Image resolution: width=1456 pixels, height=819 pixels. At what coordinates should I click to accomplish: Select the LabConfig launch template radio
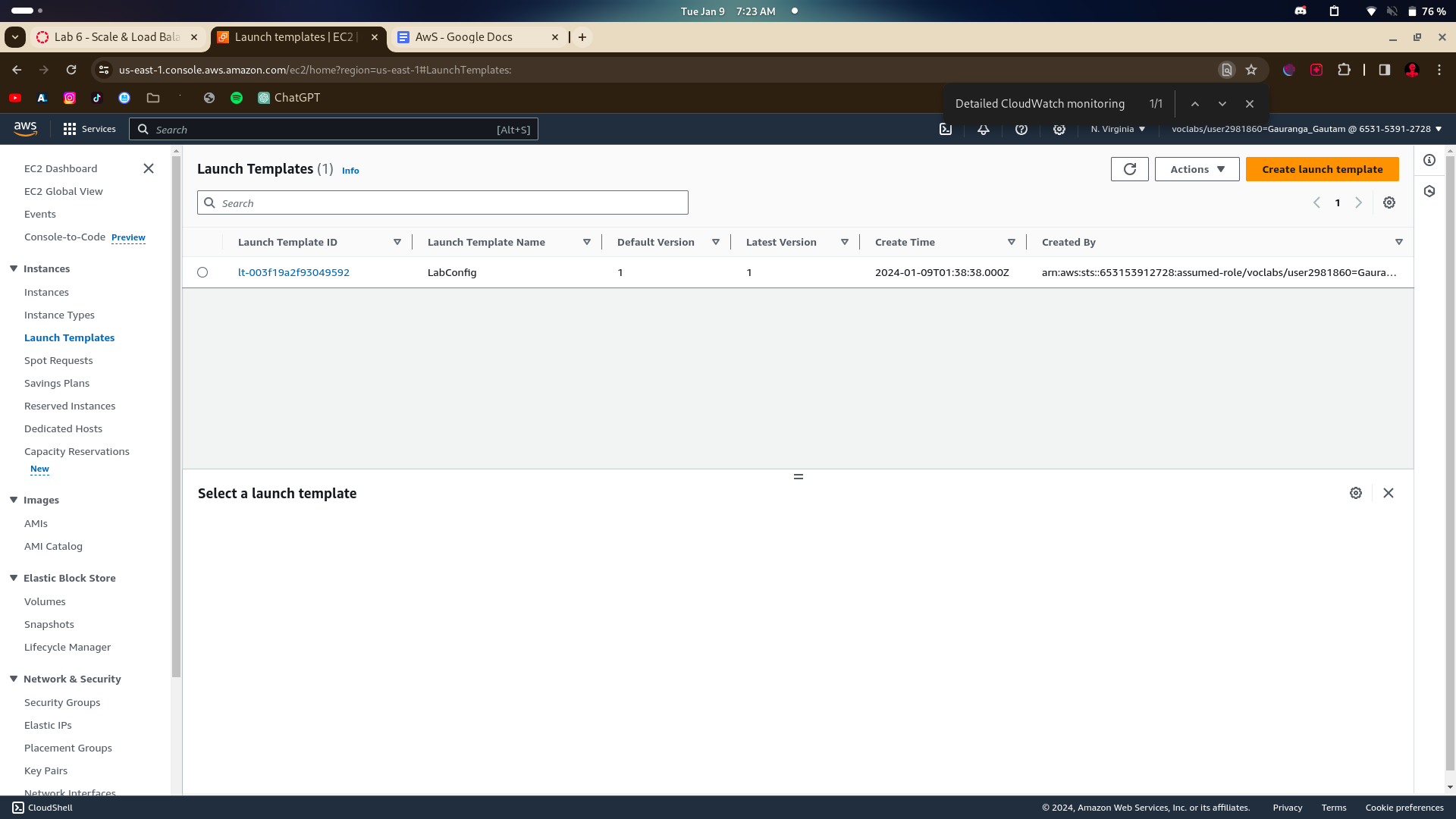pos(202,272)
